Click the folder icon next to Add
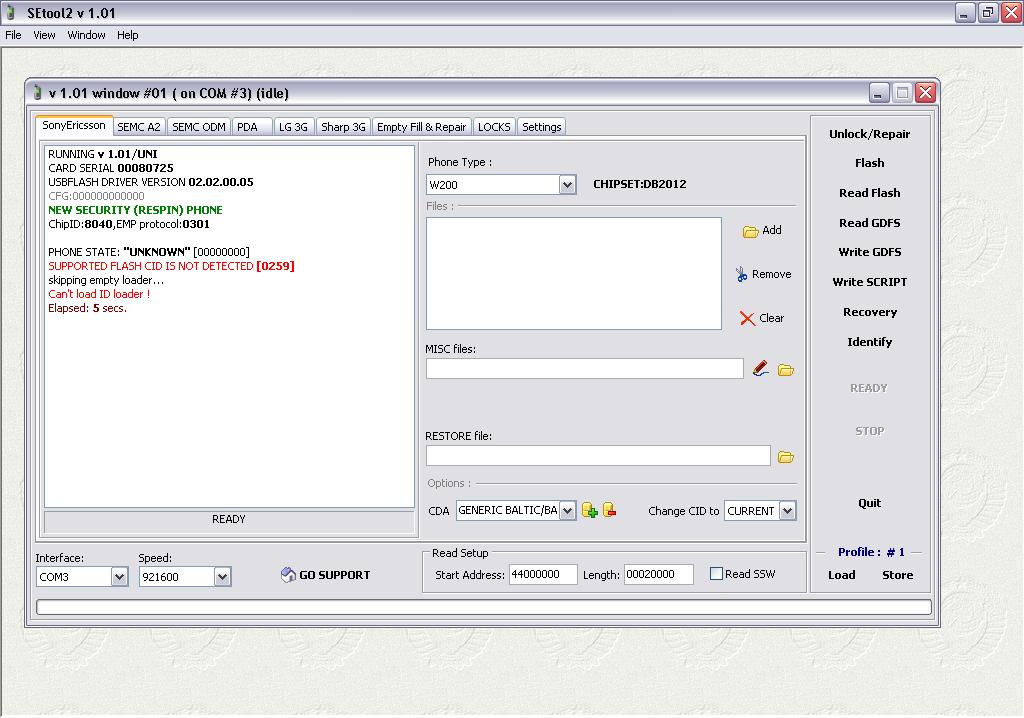This screenshot has height=718, width=1024. pos(750,231)
